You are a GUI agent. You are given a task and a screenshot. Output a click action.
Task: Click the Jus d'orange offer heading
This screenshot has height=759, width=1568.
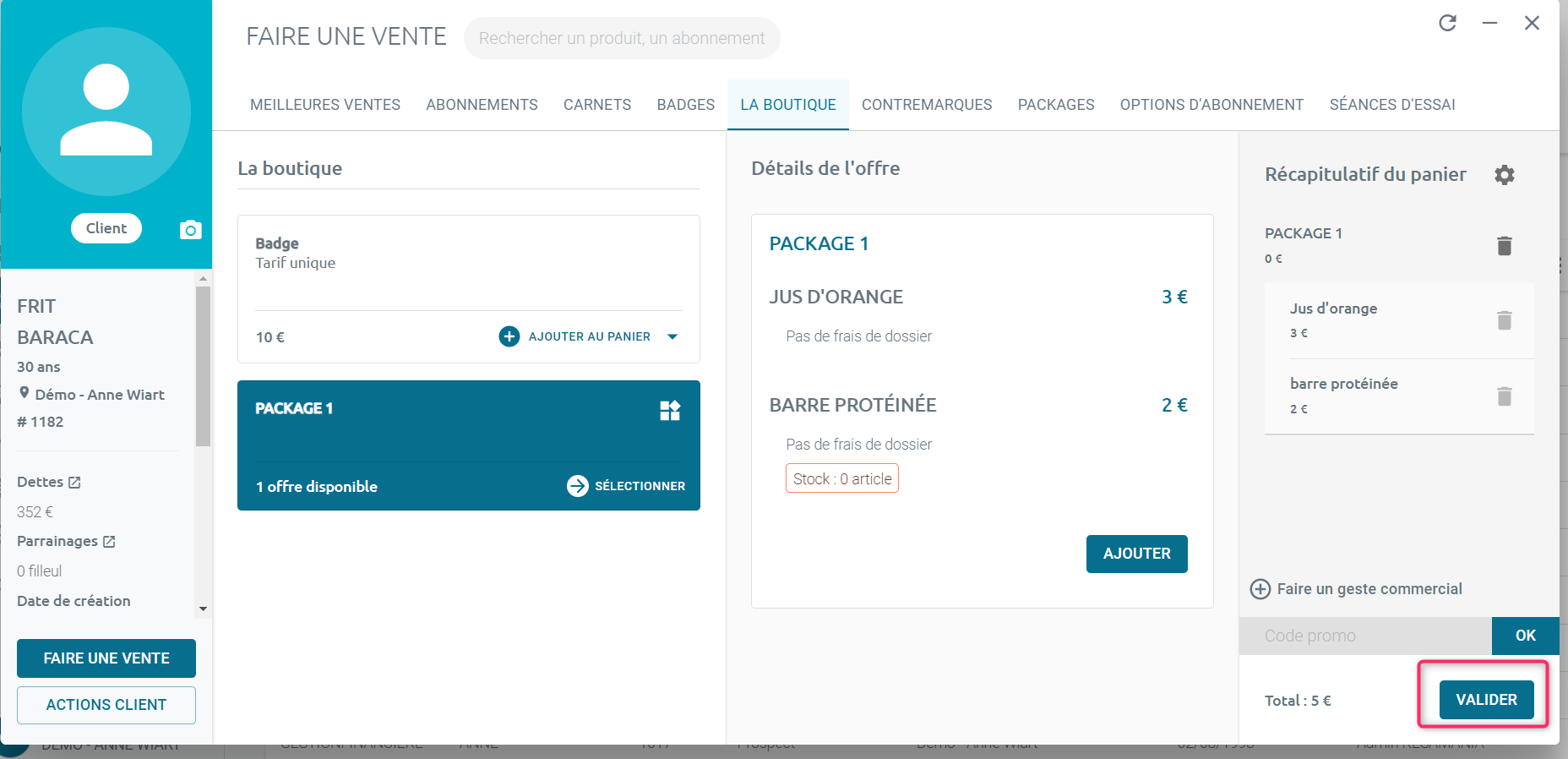pyautogui.click(x=836, y=297)
